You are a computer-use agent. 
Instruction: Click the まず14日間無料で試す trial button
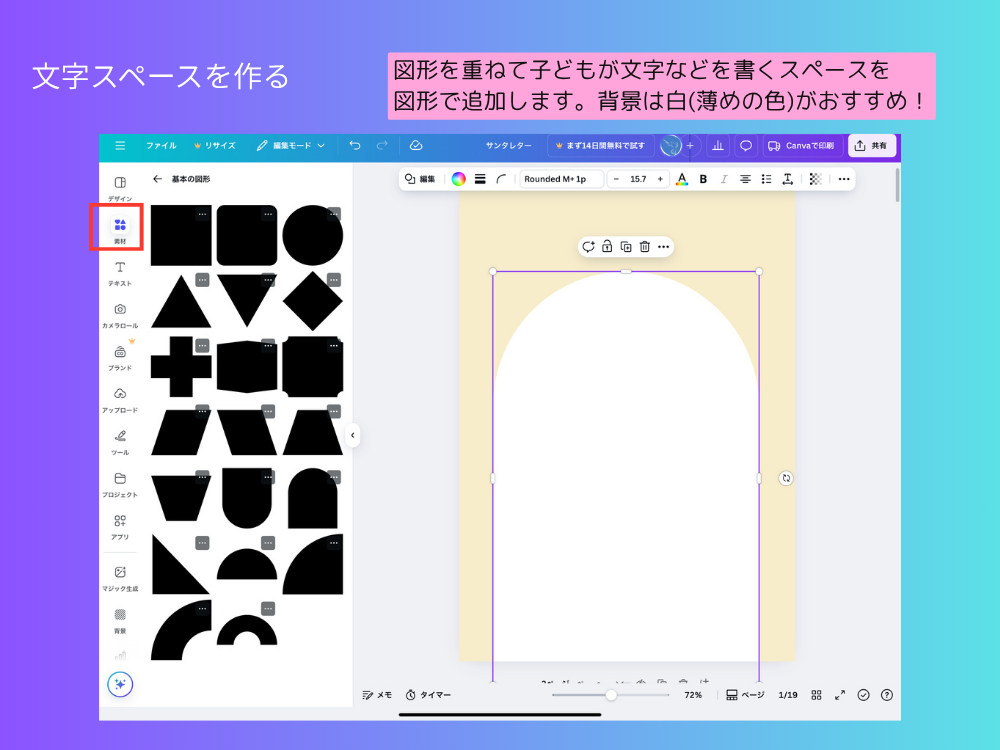[x=602, y=145]
